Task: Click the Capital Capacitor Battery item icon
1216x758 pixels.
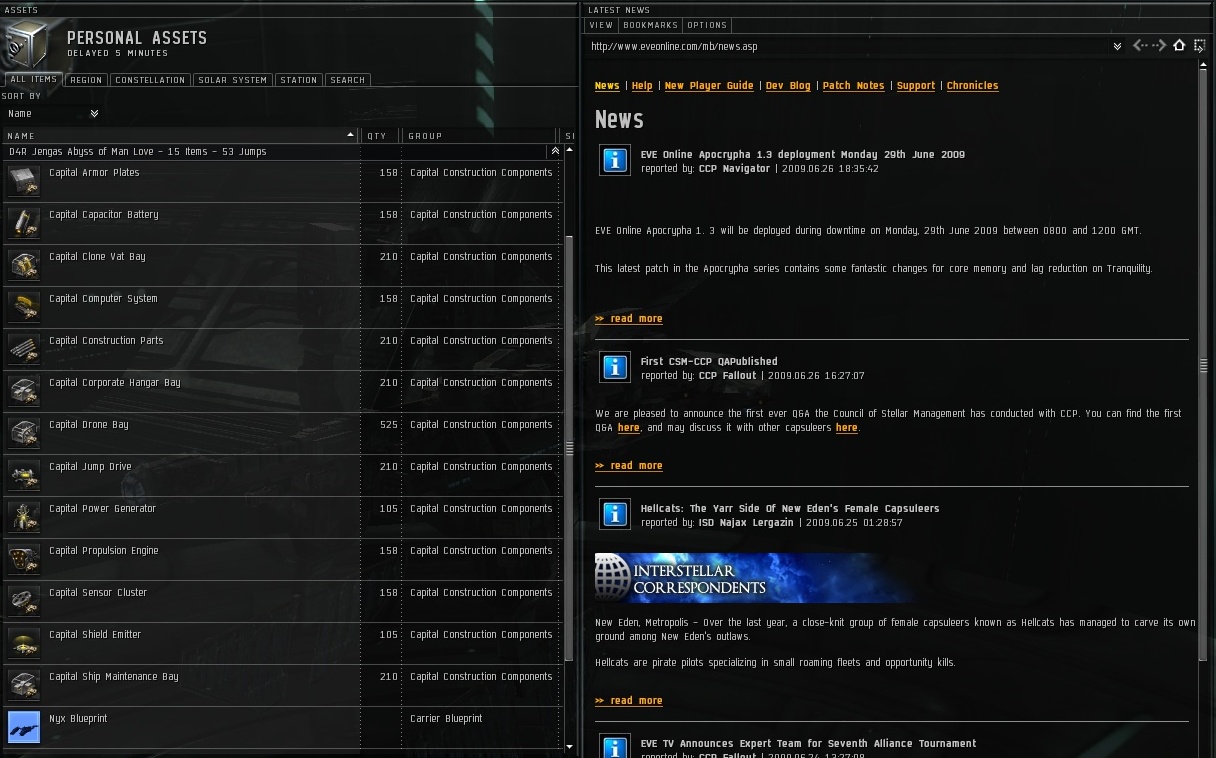Action: [24, 223]
